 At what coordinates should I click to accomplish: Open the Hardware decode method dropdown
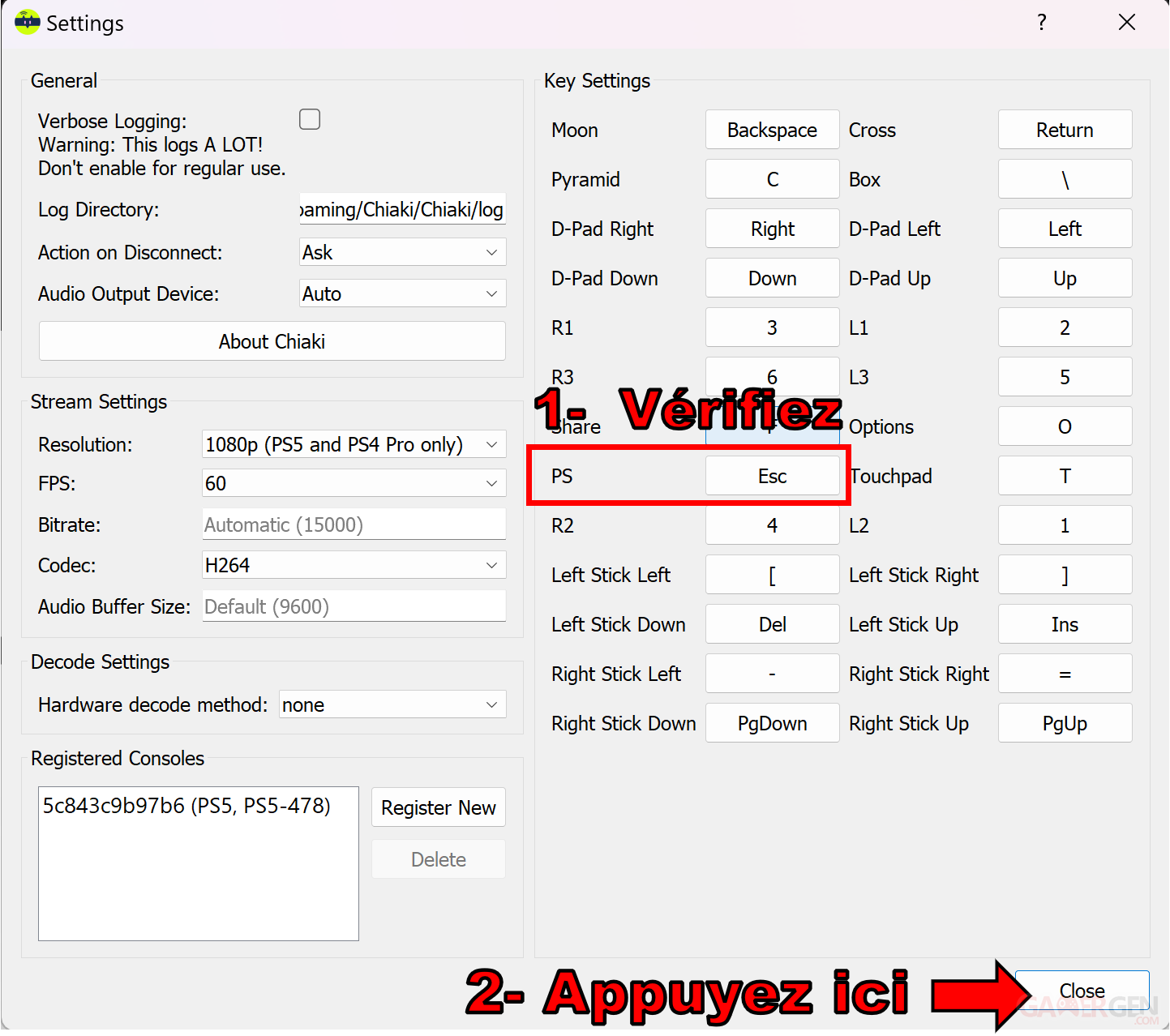pyautogui.click(x=393, y=704)
